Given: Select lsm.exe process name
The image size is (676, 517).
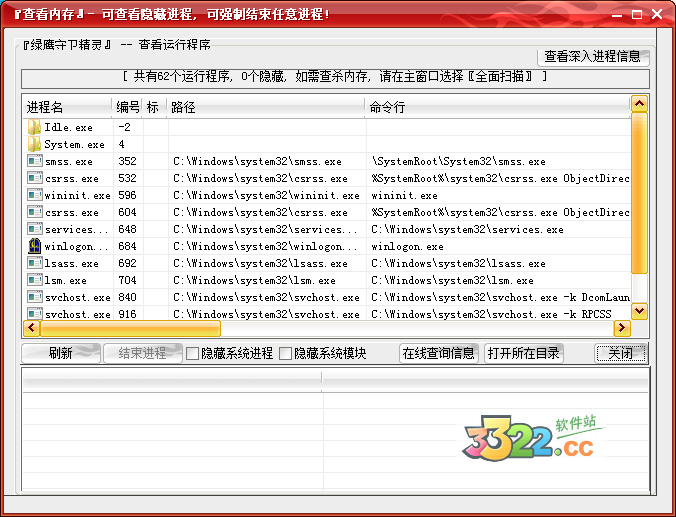Looking at the screenshot, I should click(x=66, y=281).
